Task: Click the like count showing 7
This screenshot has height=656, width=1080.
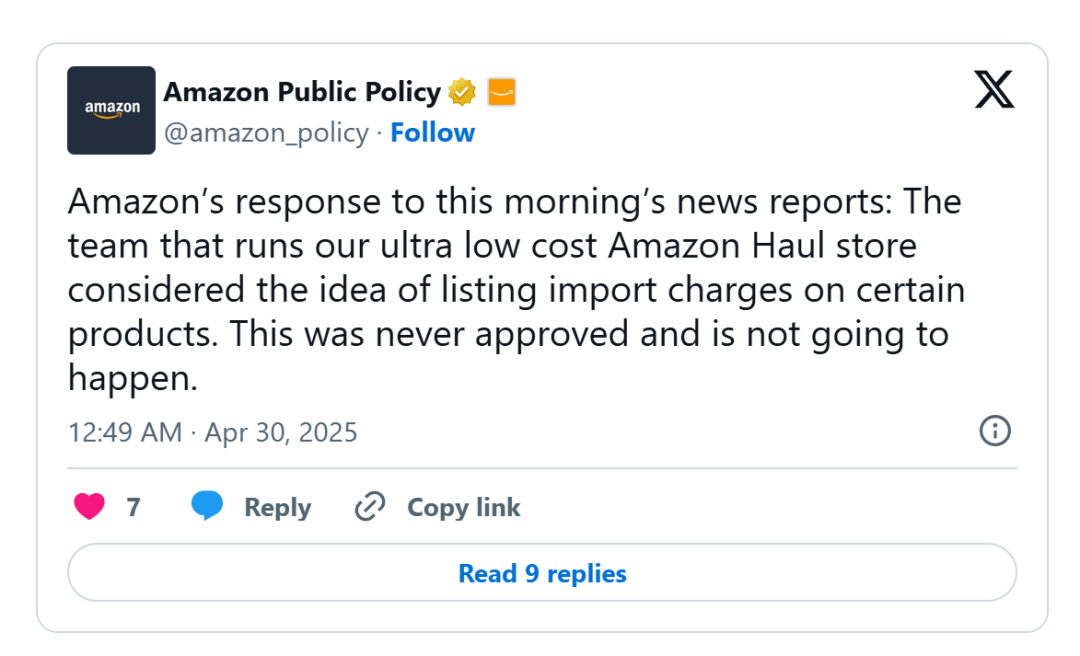Action: coord(133,507)
